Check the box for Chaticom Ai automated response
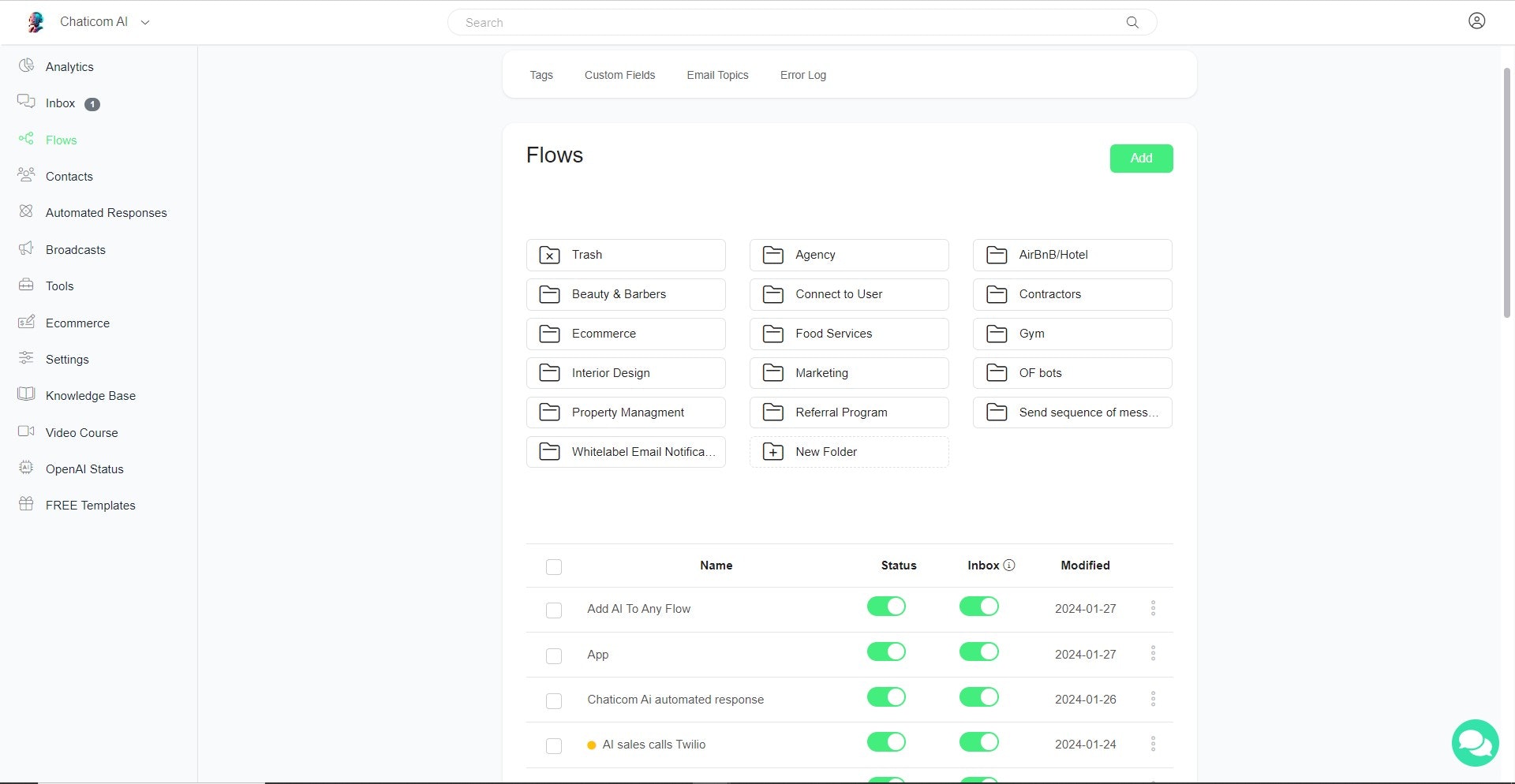Image resolution: width=1515 pixels, height=784 pixels. pos(554,700)
